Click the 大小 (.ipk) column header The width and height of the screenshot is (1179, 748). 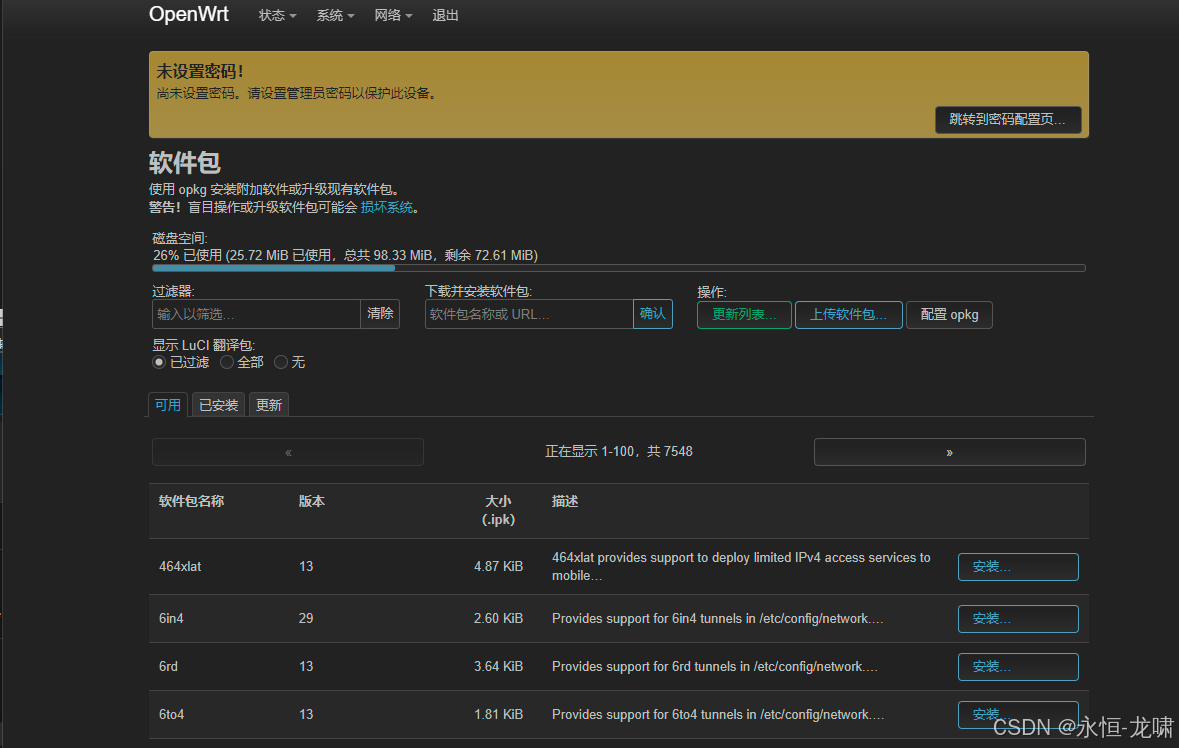tap(499, 510)
